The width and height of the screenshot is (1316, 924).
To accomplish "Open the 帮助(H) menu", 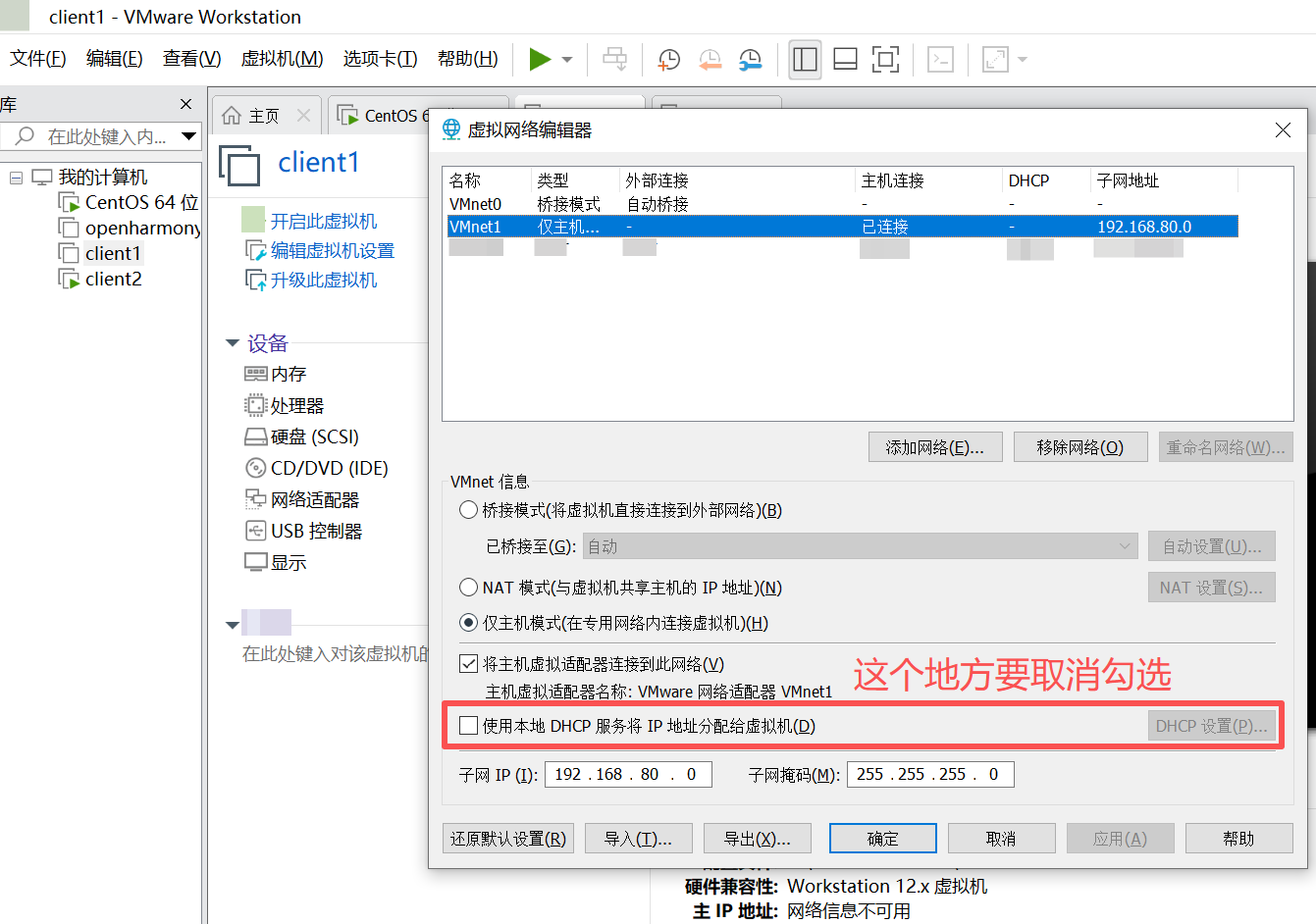I will coord(468,59).
